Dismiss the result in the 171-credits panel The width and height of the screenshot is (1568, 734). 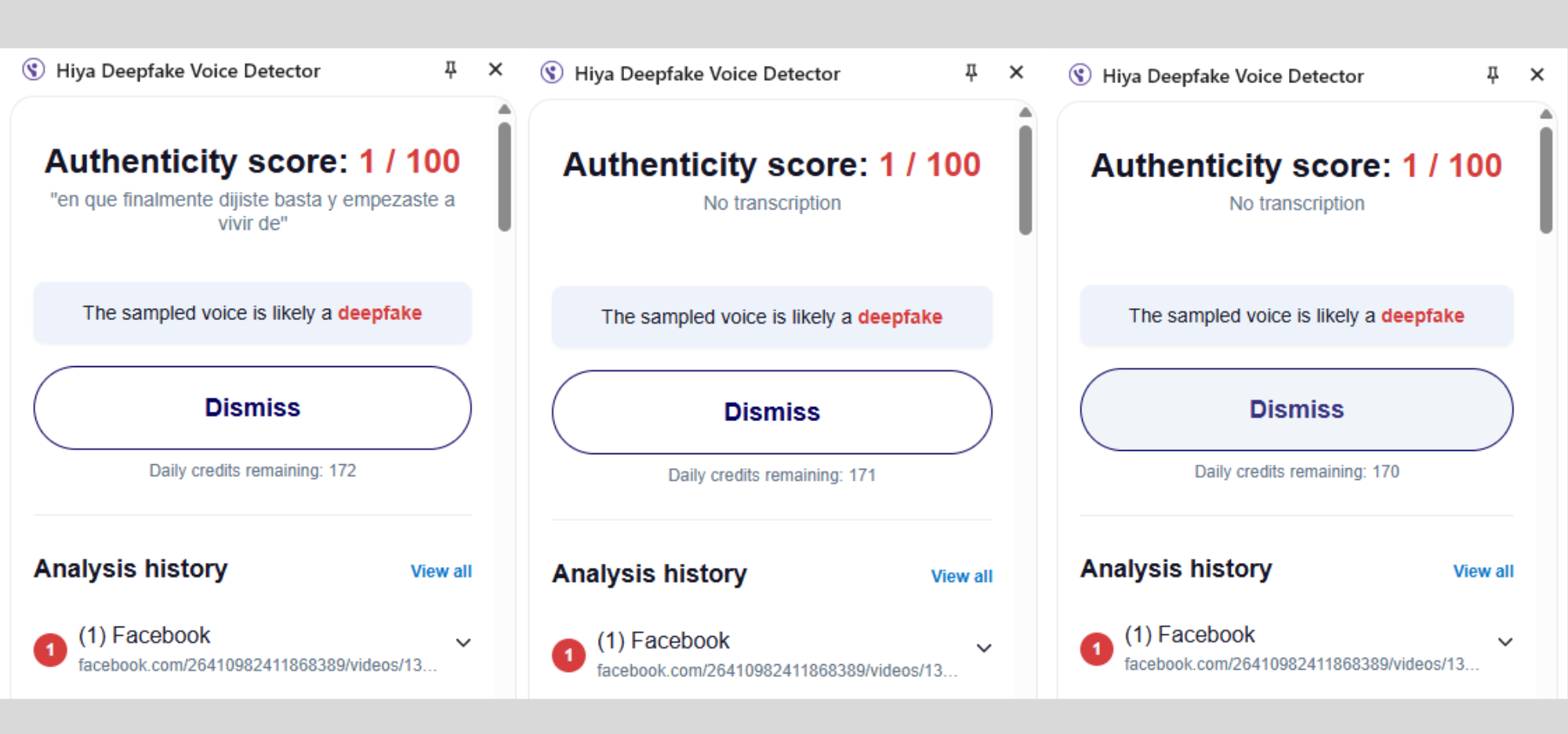click(771, 412)
